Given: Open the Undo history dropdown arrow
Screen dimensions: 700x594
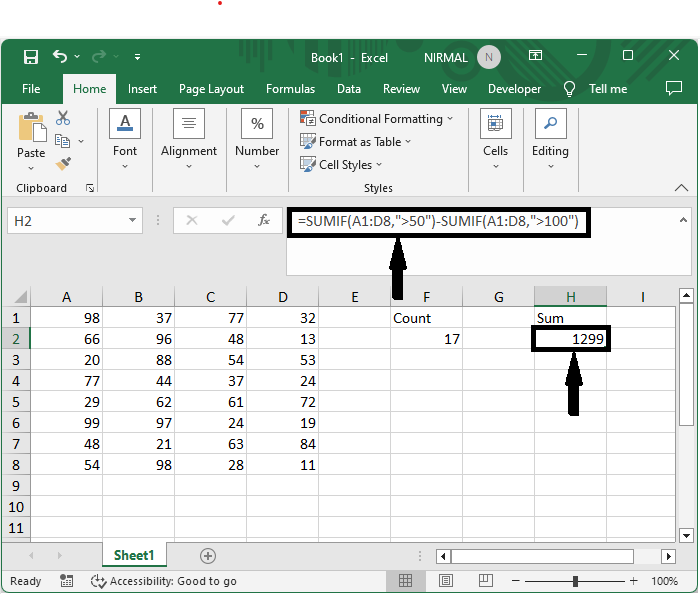Looking at the screenshot, I should (77, 56).
